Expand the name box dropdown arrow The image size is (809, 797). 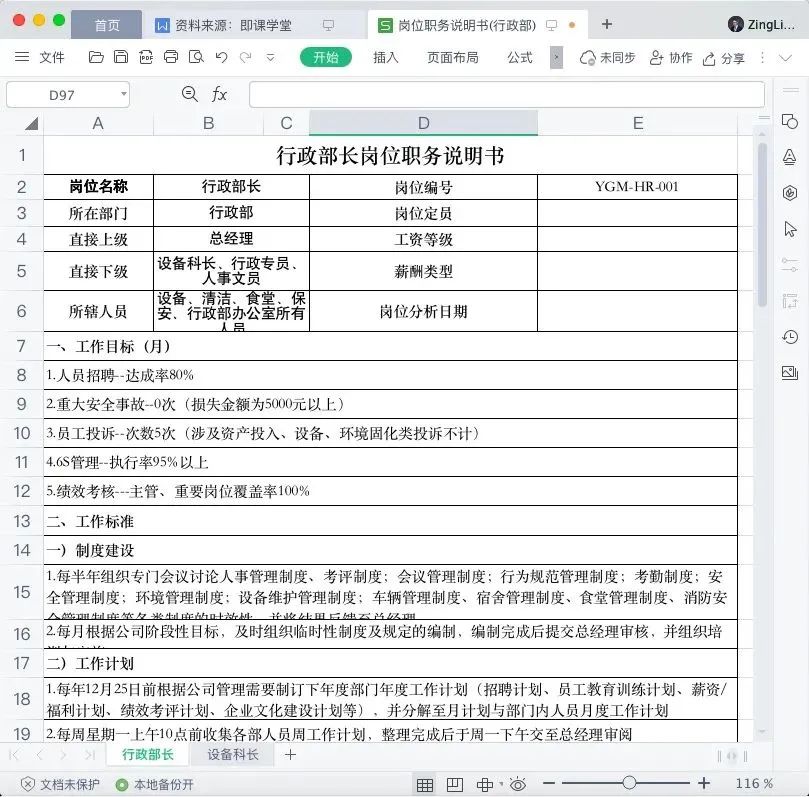point(124,94)
